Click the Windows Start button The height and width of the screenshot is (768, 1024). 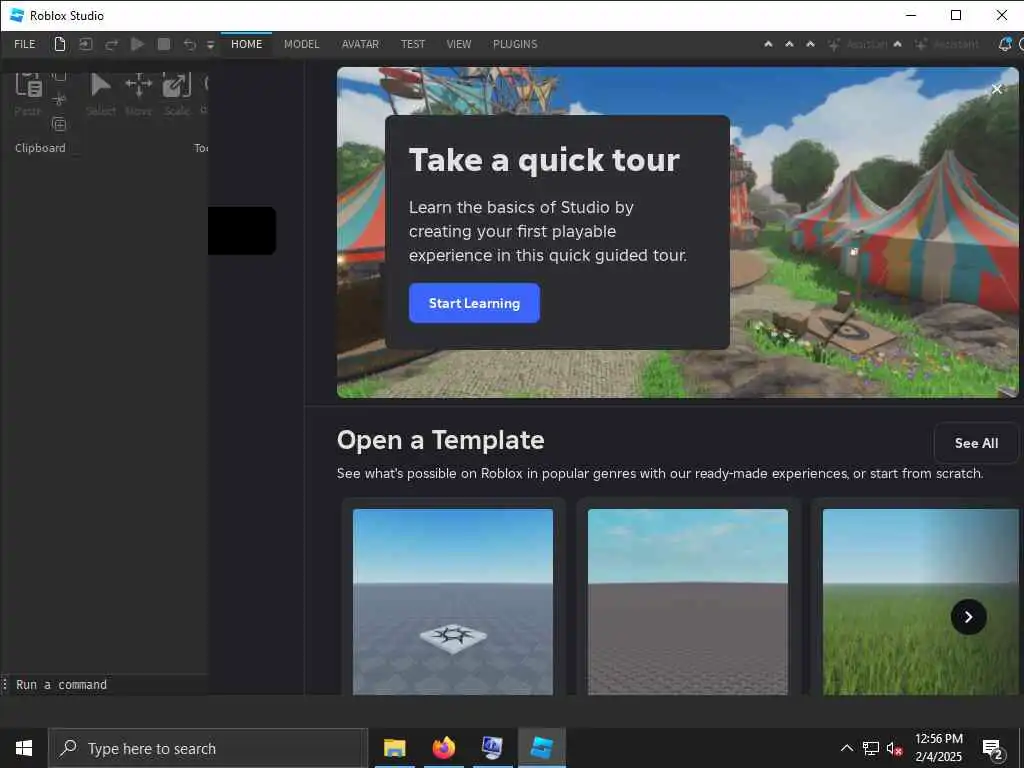(24, 748)
